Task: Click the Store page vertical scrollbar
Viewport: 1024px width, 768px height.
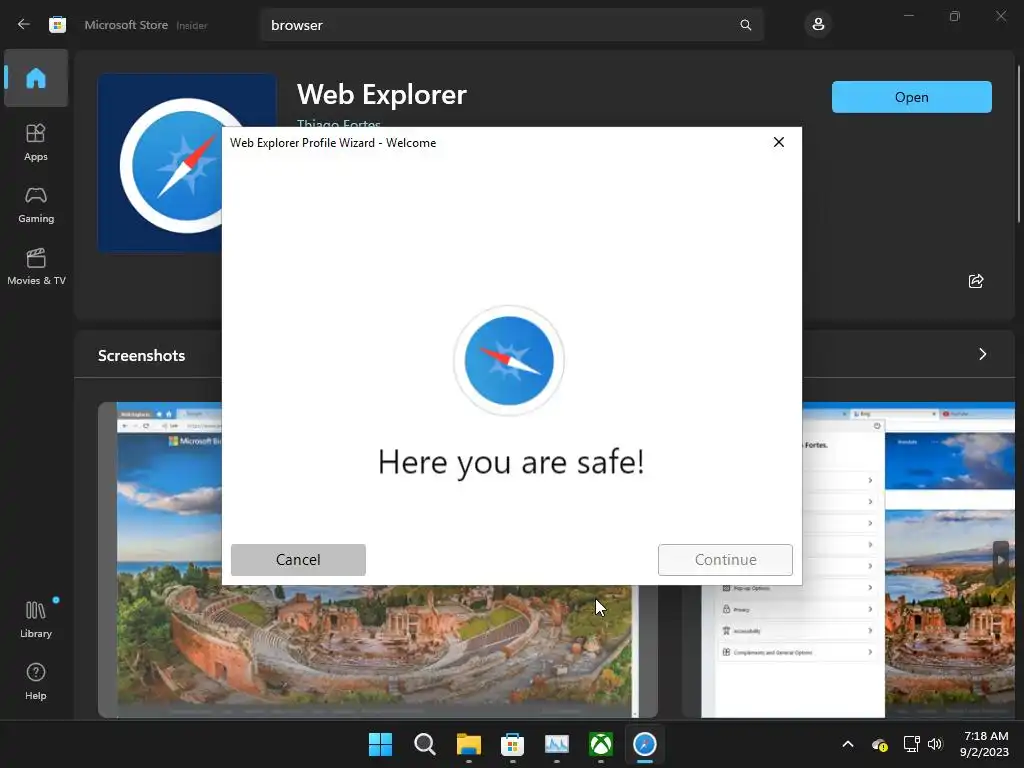Action: click(x=1019, y=144)
